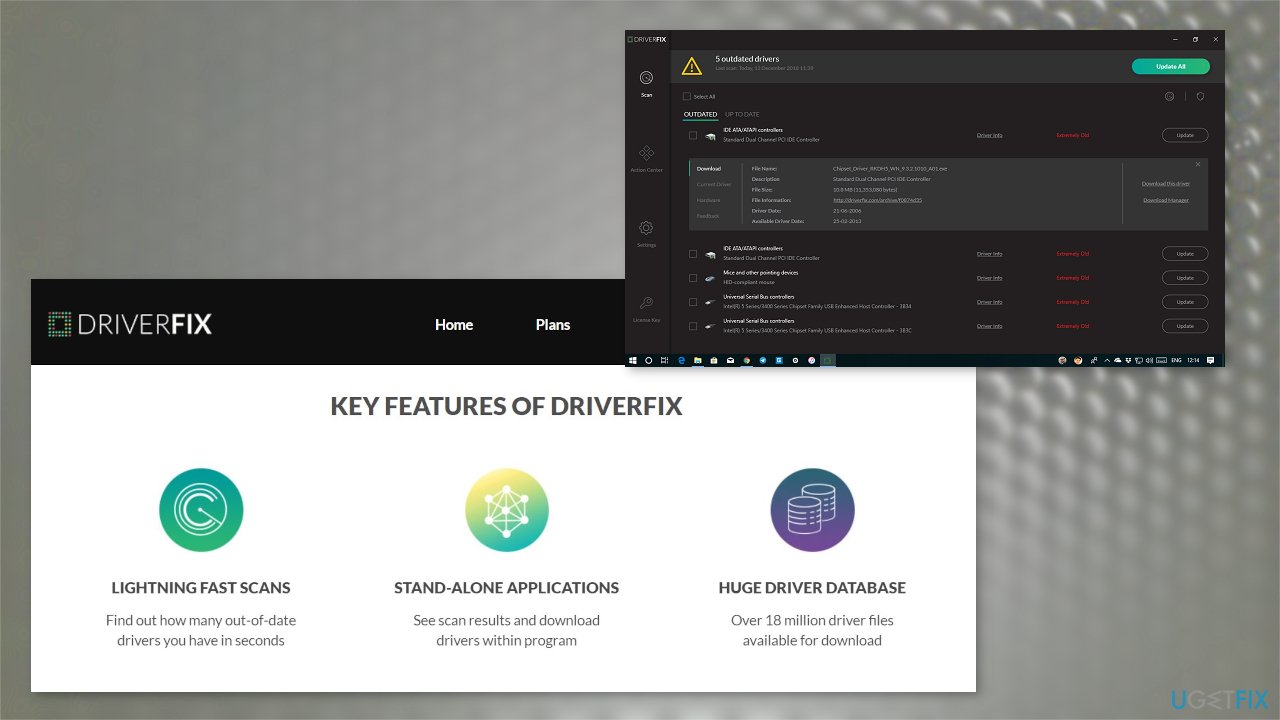Select the Download tab in driver details
Viewport: 1280px width, 720px height.
coord(708,169)
